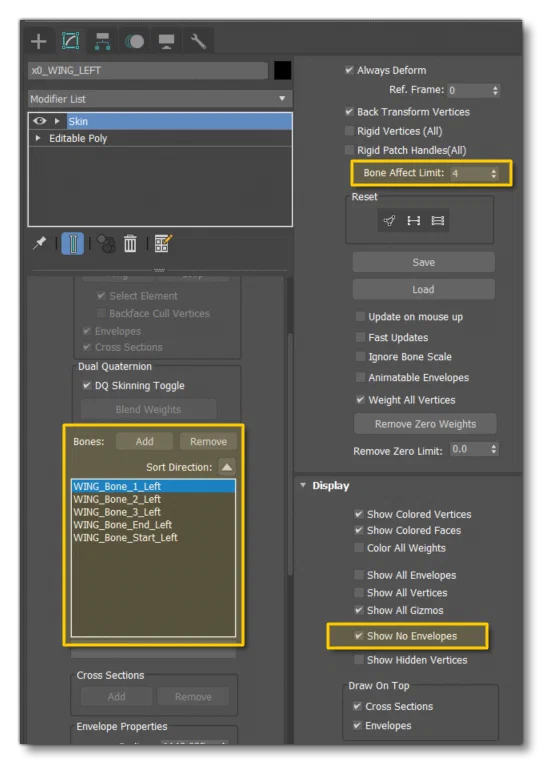
Task: Click the x0_WING_LEFT object name field
Action: (x=148, y=71)
